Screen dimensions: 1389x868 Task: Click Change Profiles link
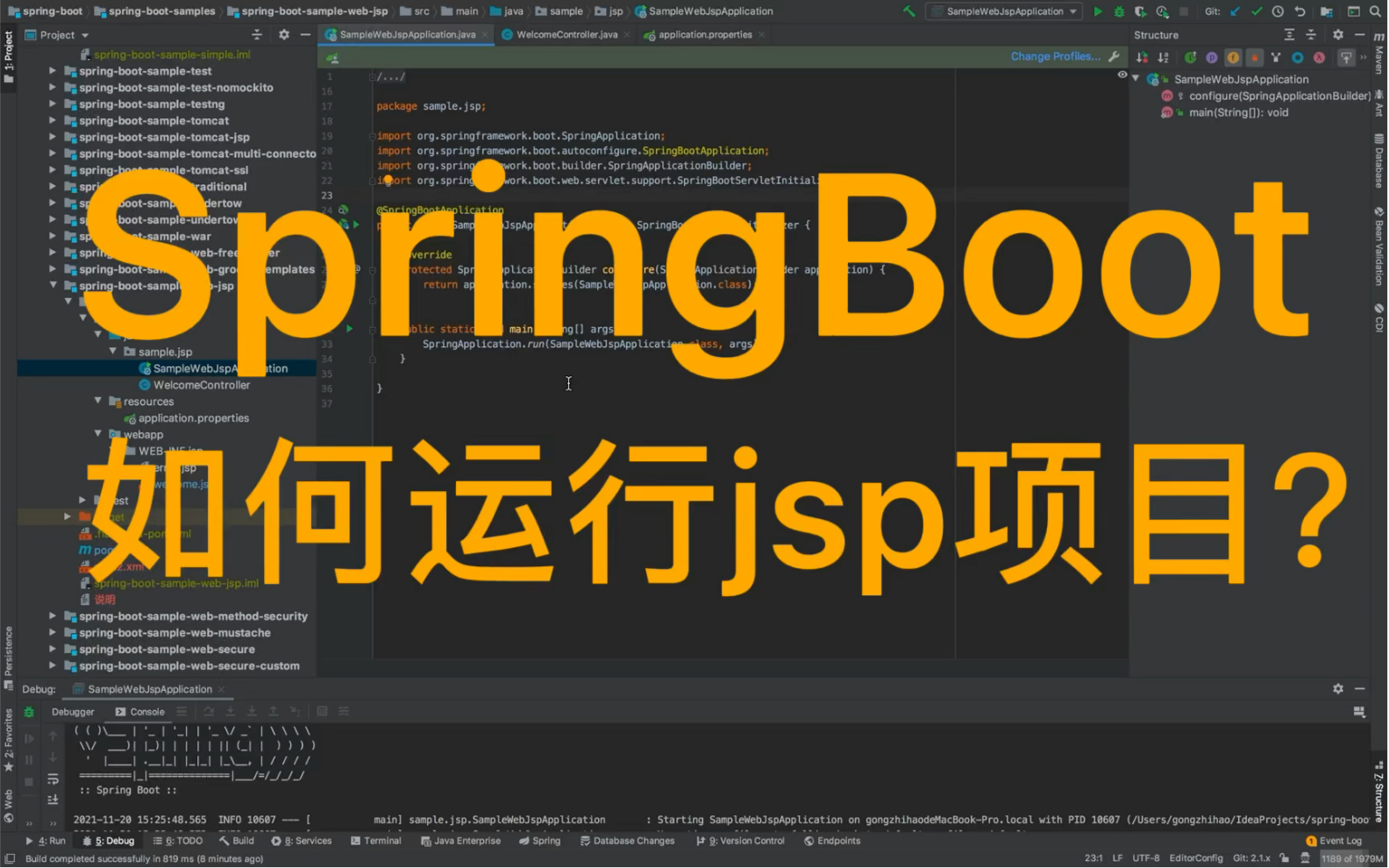click(x=1055, y=56)
